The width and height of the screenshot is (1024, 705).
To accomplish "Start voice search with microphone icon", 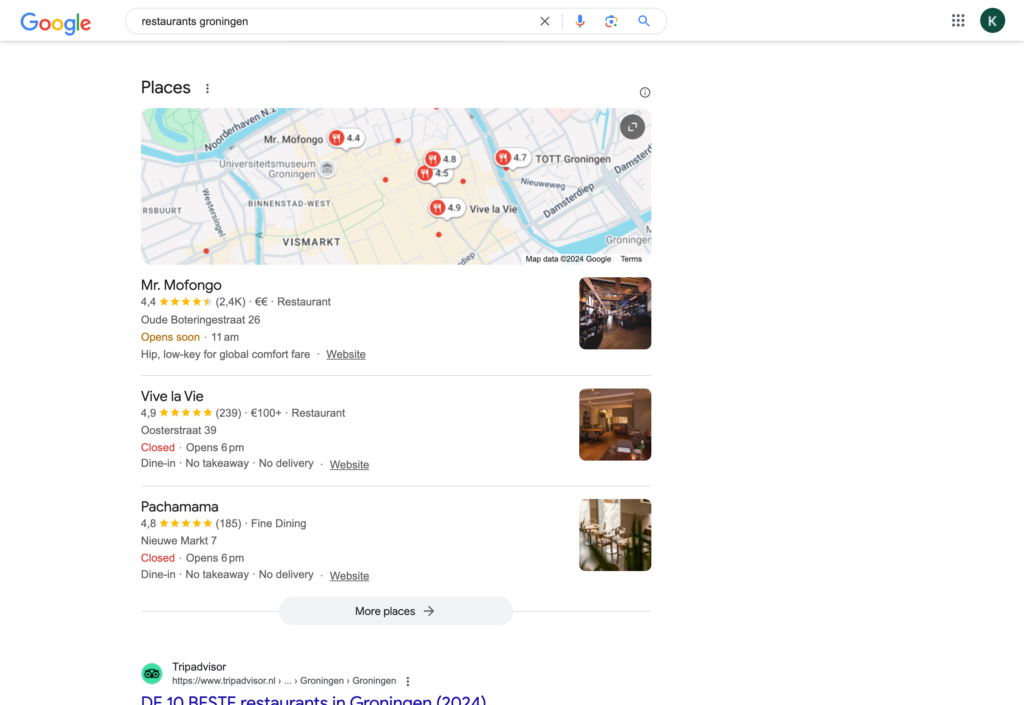I will (580, 22).
